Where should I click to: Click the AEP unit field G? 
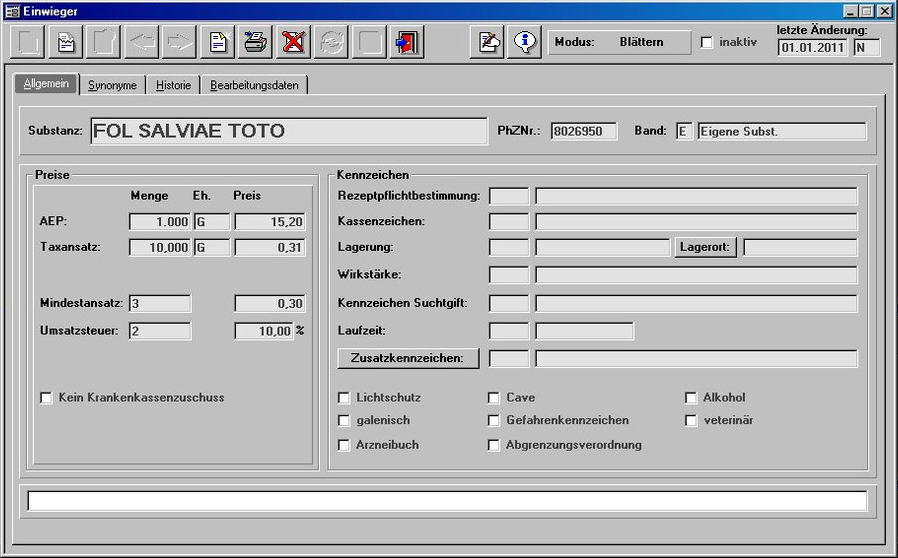tap(212, 222)
